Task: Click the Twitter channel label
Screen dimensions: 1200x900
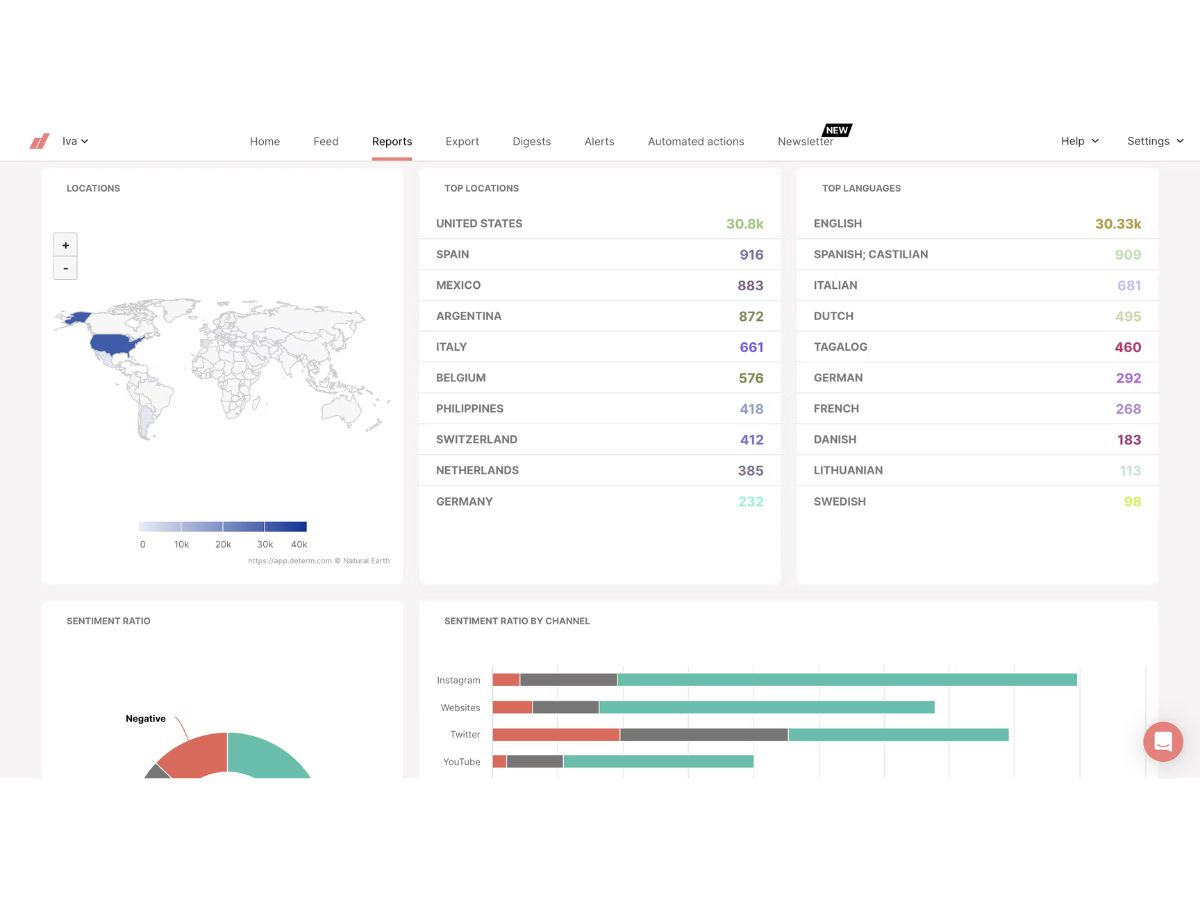Action: point(465,735)
